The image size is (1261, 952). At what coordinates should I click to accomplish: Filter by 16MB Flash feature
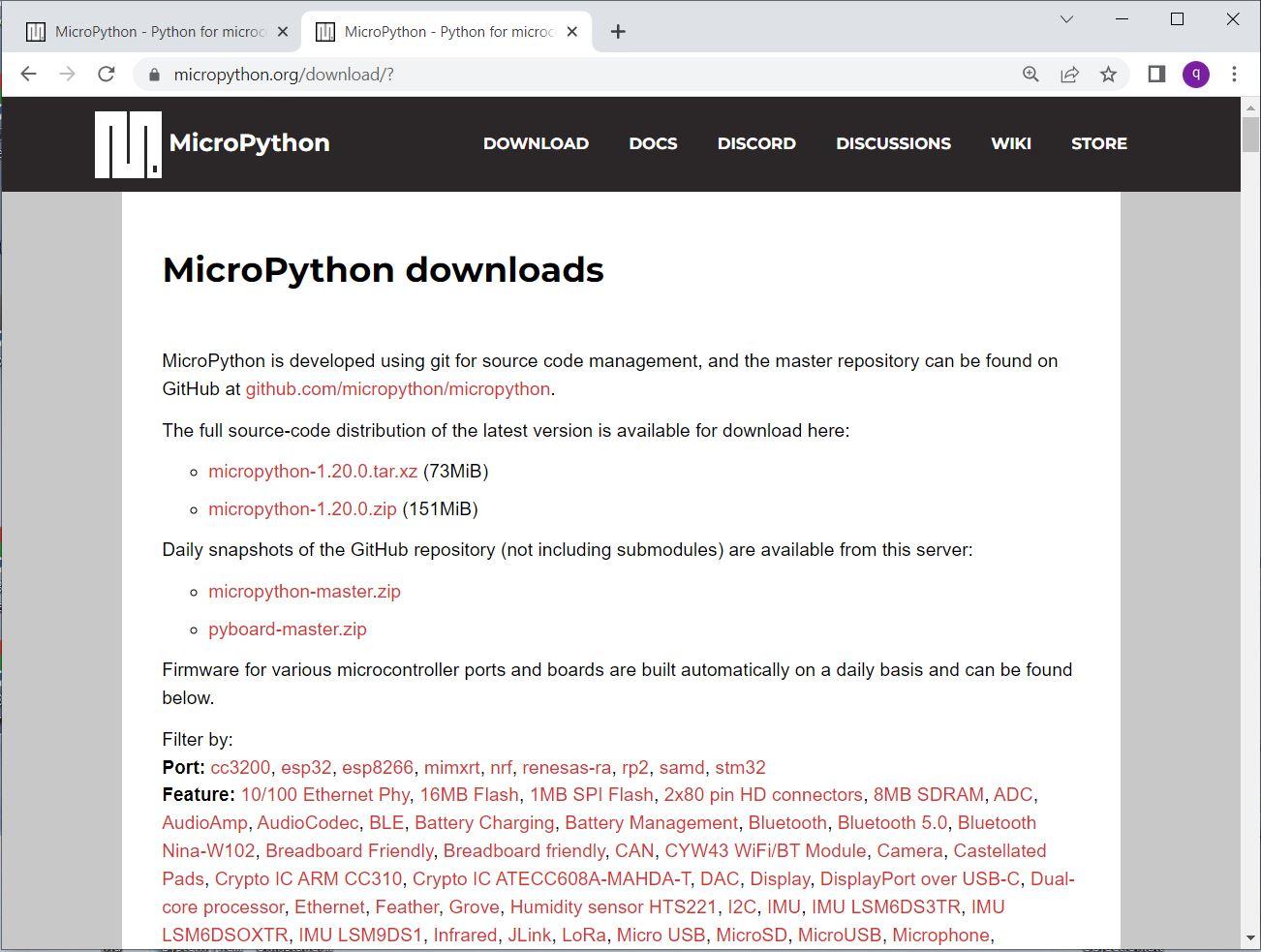pyautogui.click(x=470, y=795)
